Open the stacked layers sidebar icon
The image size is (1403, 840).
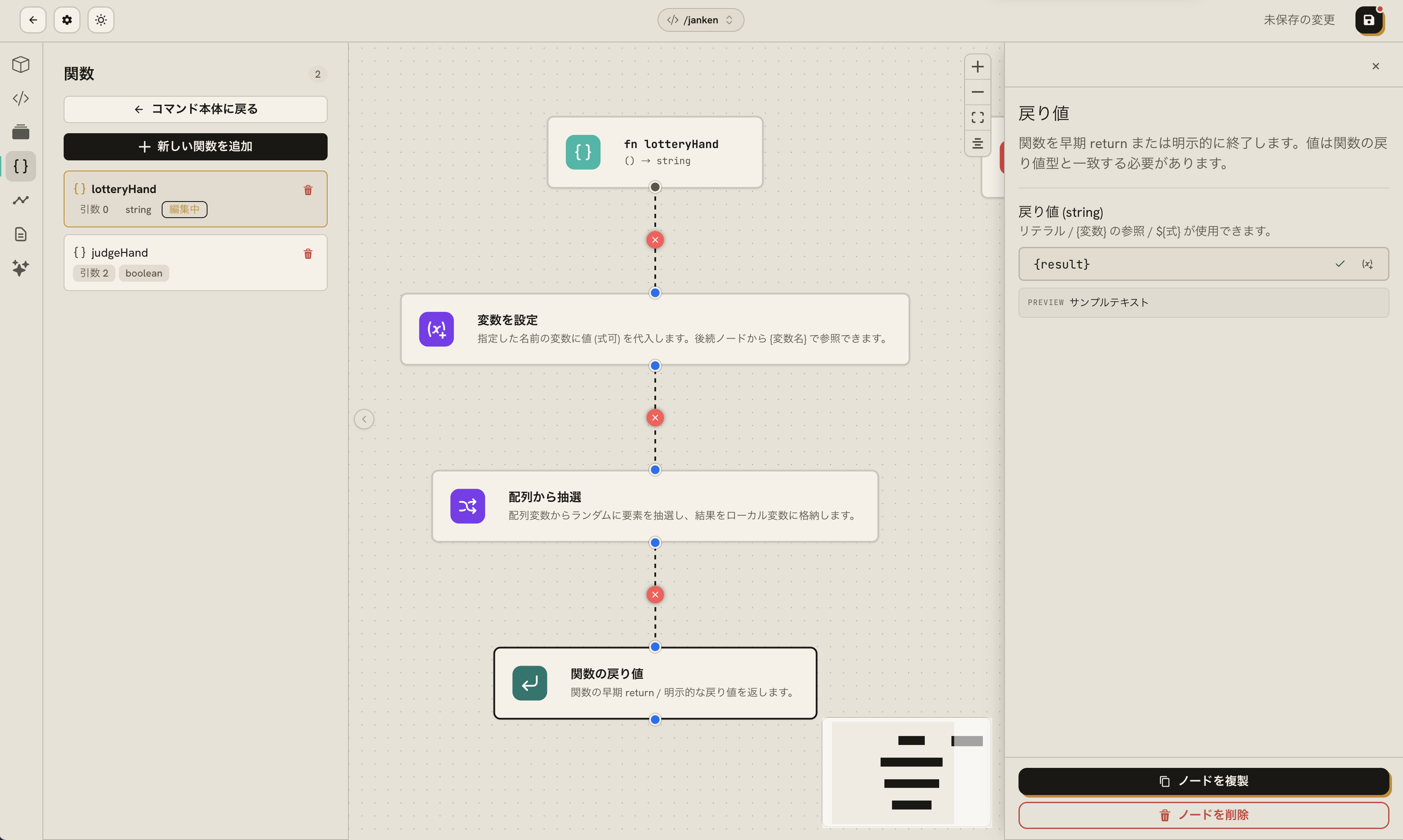(x=21, y=132)
